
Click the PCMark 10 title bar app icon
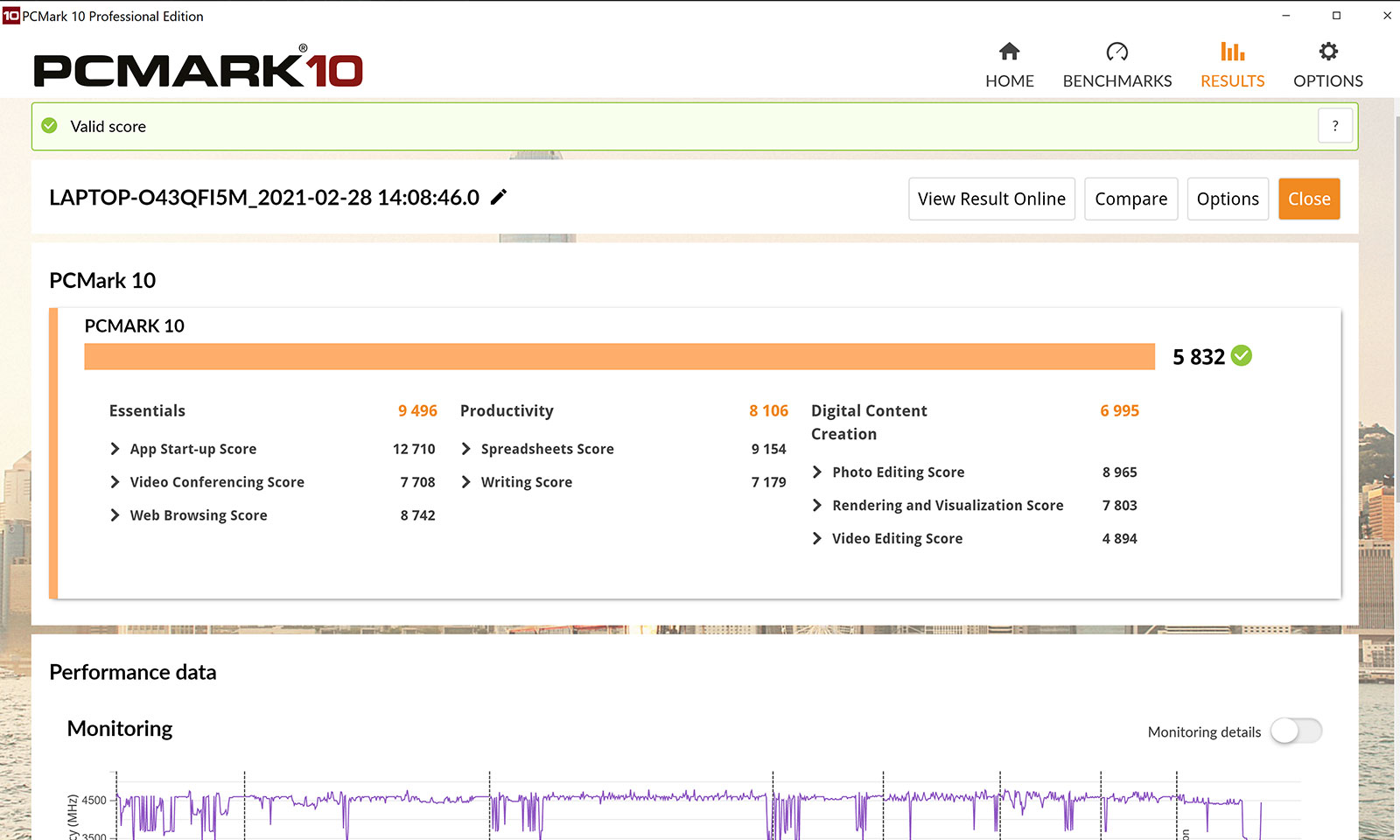10,16
